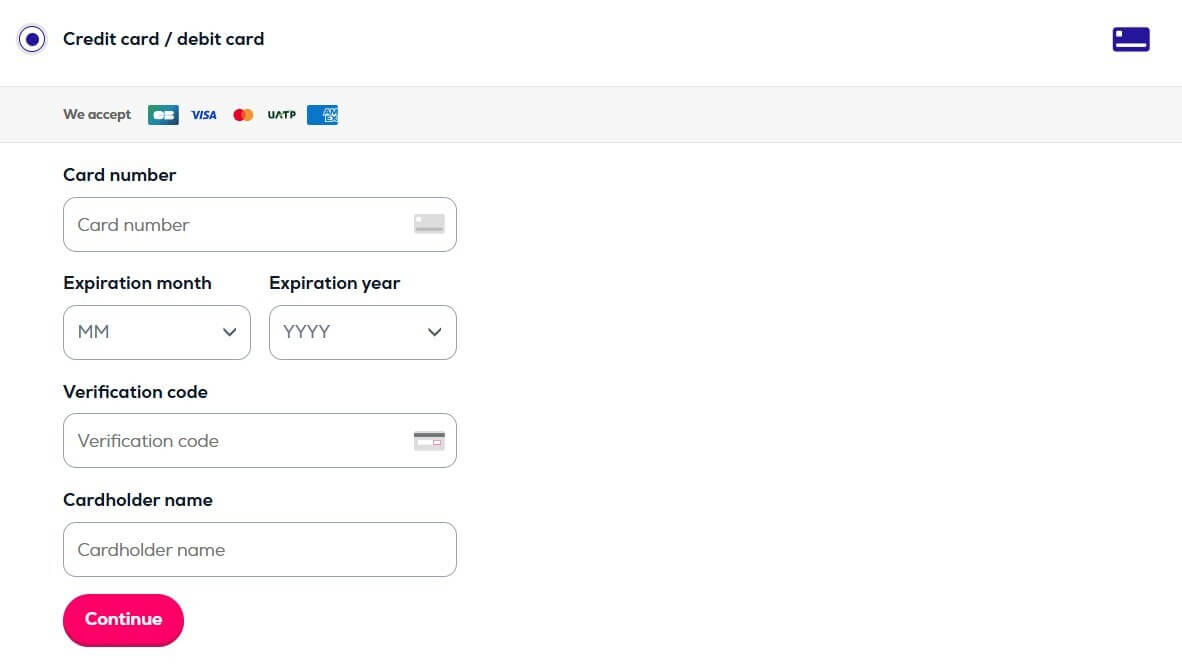Click the chevron arrow of the month selector
Image resolution: width=1182 pixels, height=668 pixels.
[x=229, y=332]
